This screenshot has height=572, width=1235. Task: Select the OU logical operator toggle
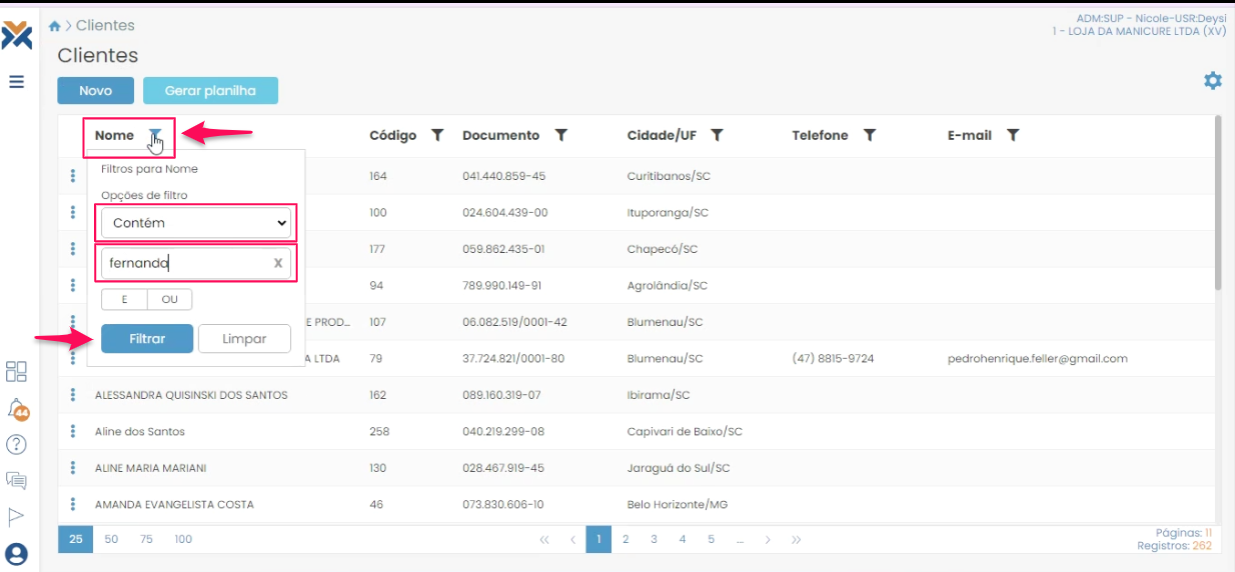pos(169,300)
